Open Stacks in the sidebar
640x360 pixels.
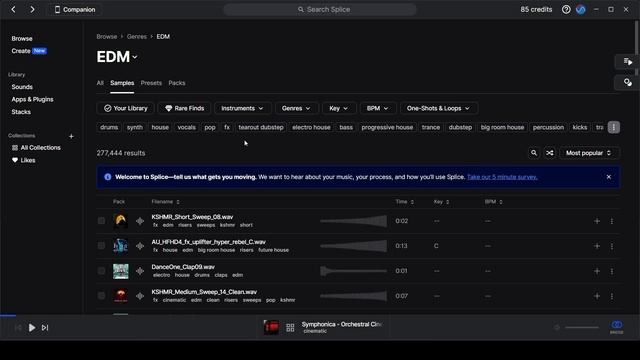[x=21, y=112]
